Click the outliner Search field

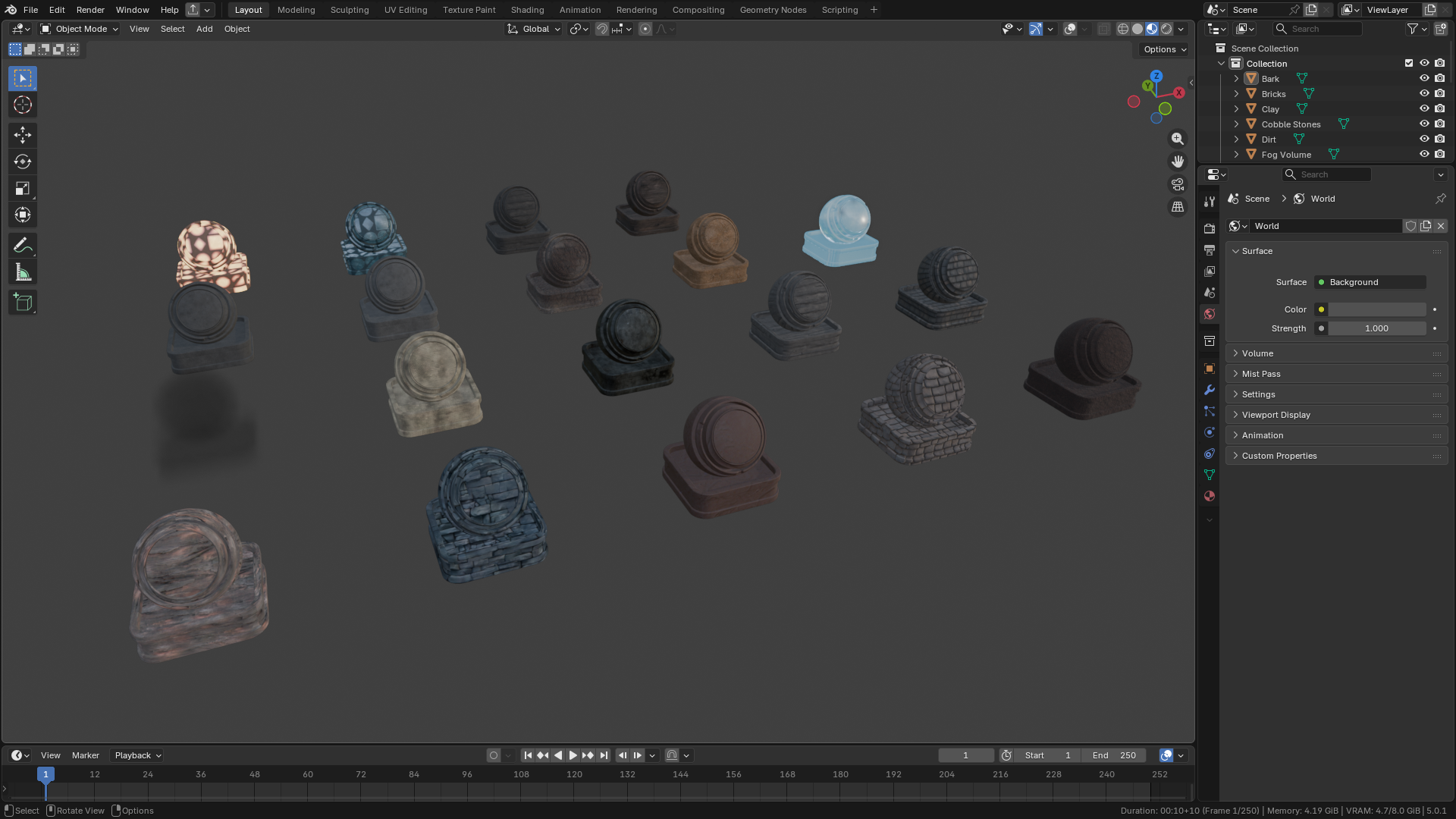1317,29
